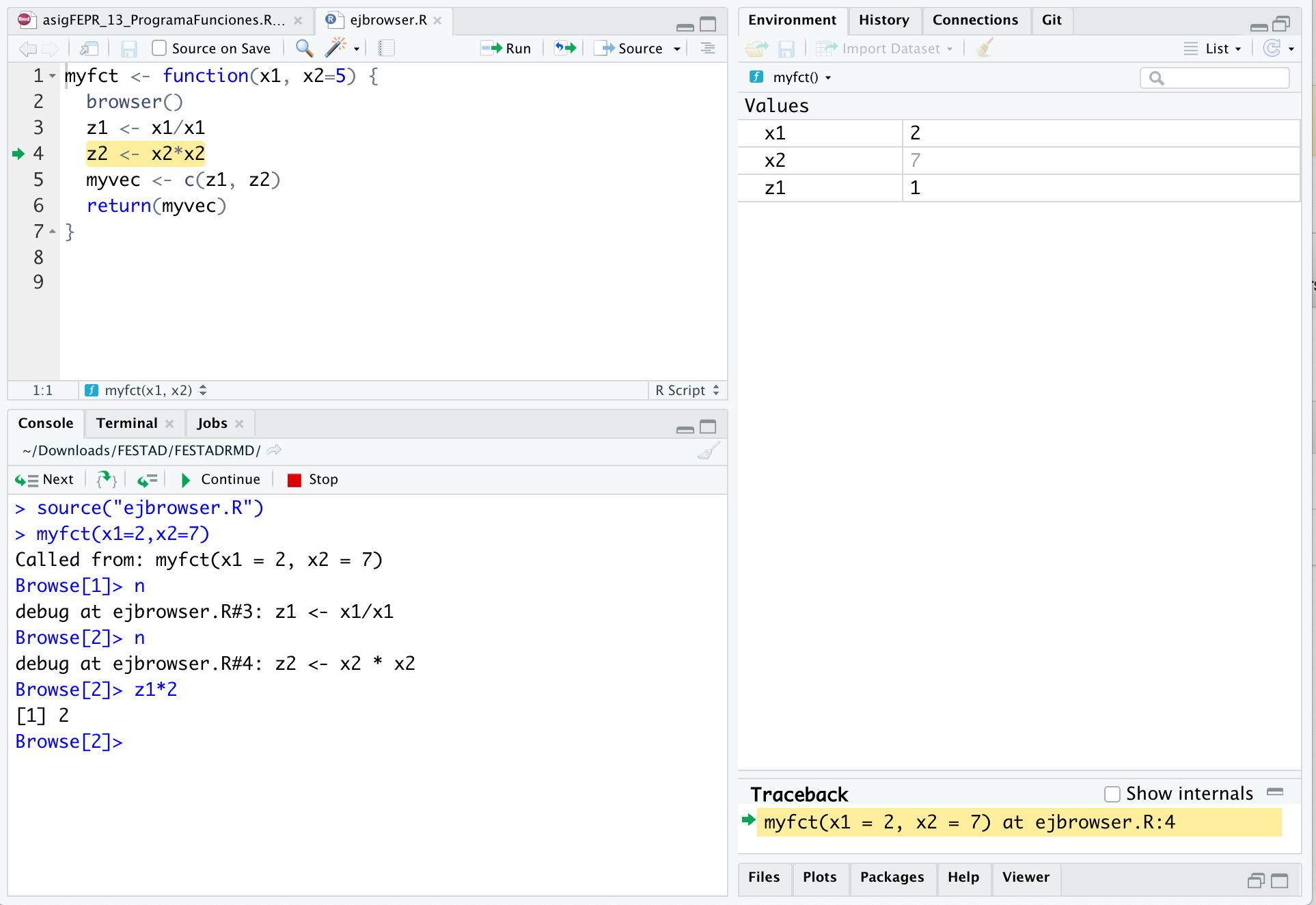Open the Files tab
1316x905 pixels.
coord(763,877)
